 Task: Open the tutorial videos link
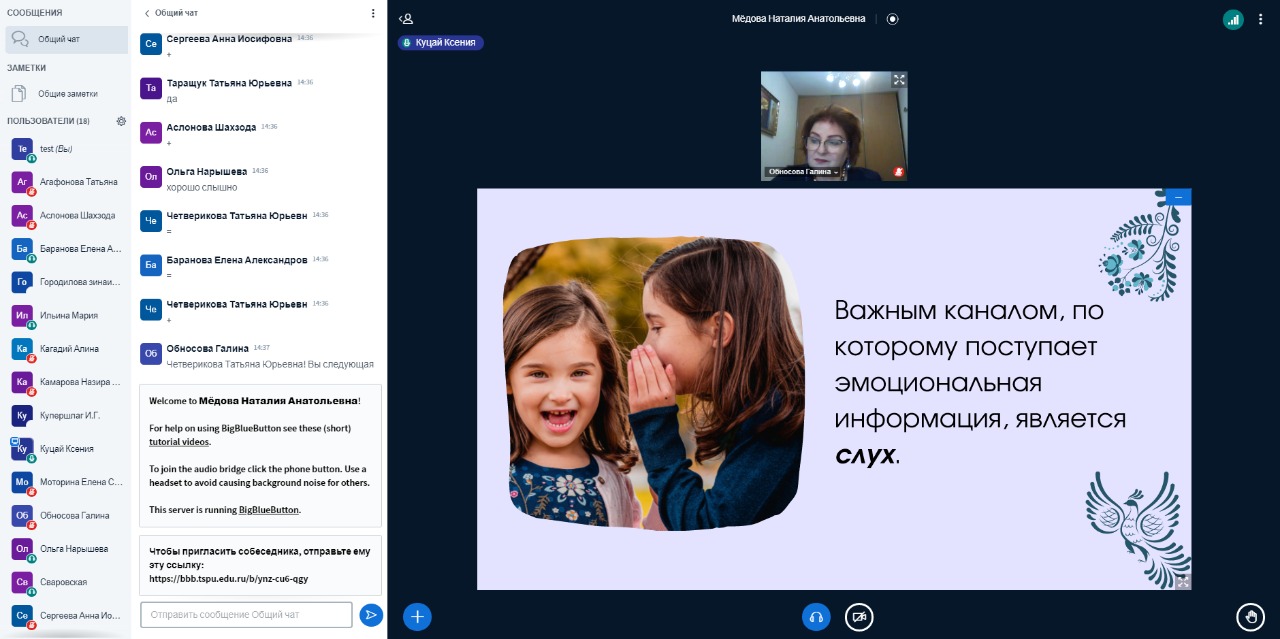click(x=179, y=441)
